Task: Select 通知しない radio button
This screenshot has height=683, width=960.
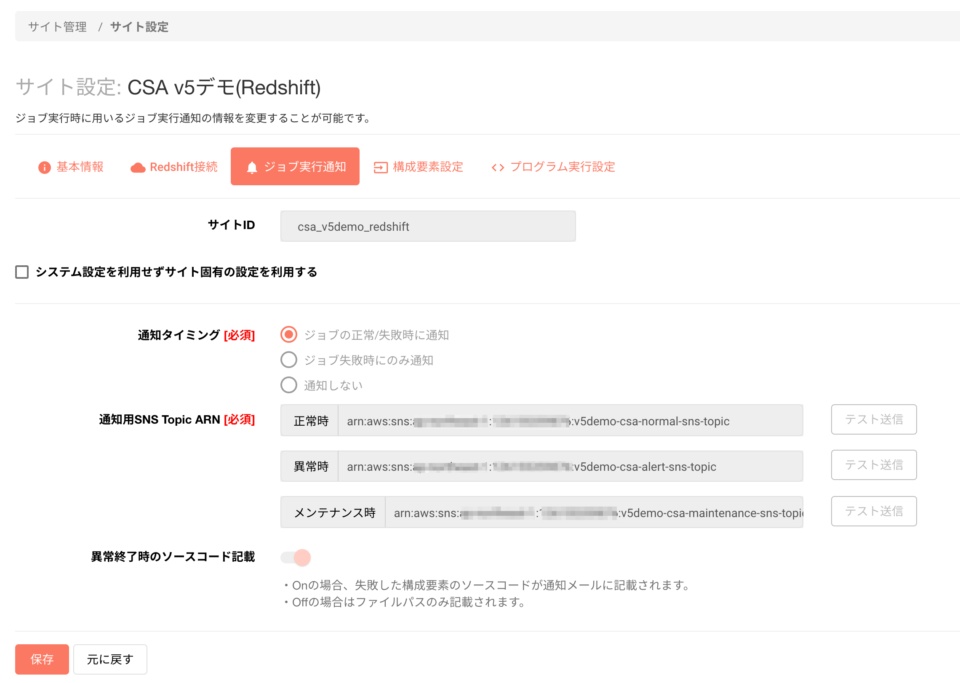Action: pos(288,385)
